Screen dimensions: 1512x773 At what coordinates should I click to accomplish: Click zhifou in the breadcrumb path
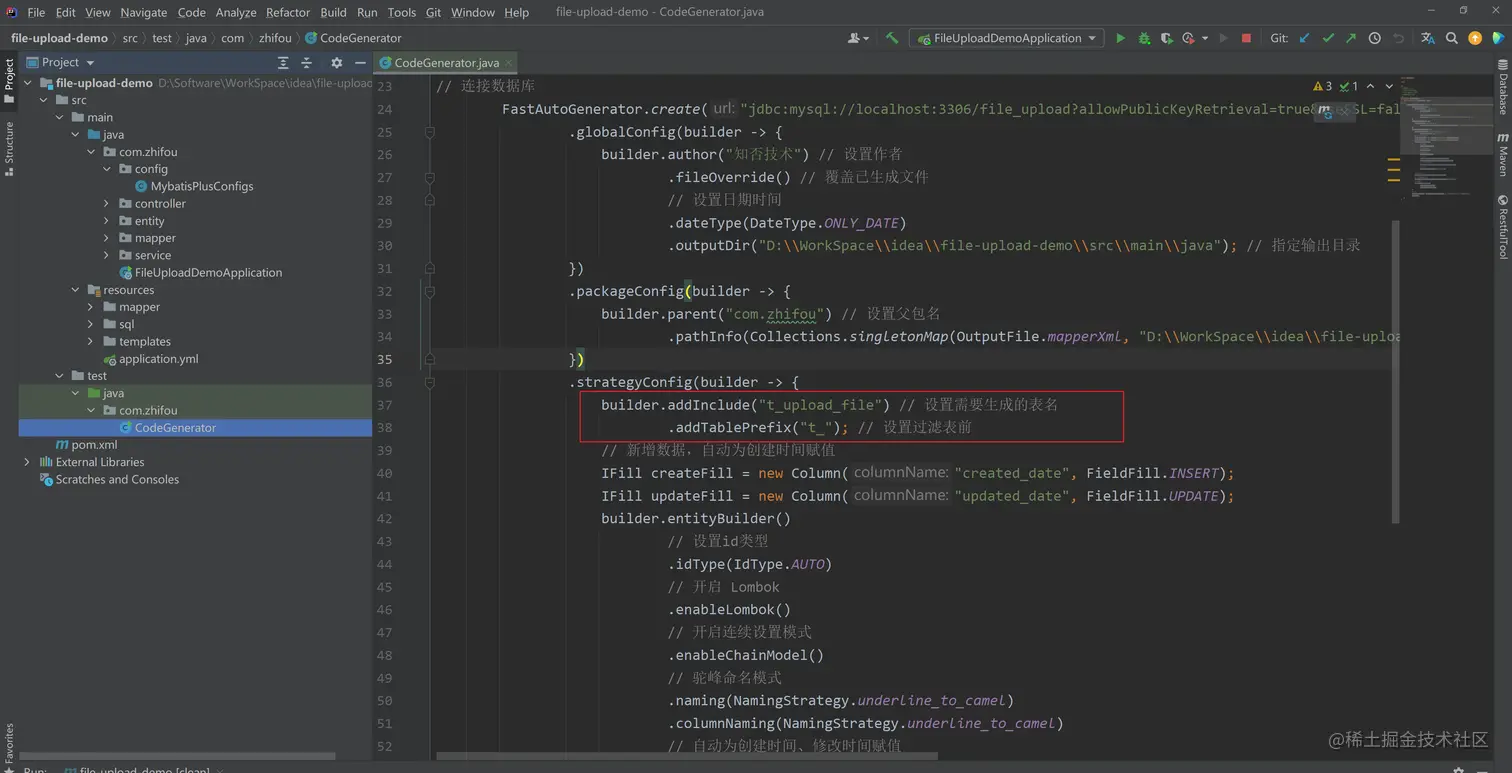275,38
